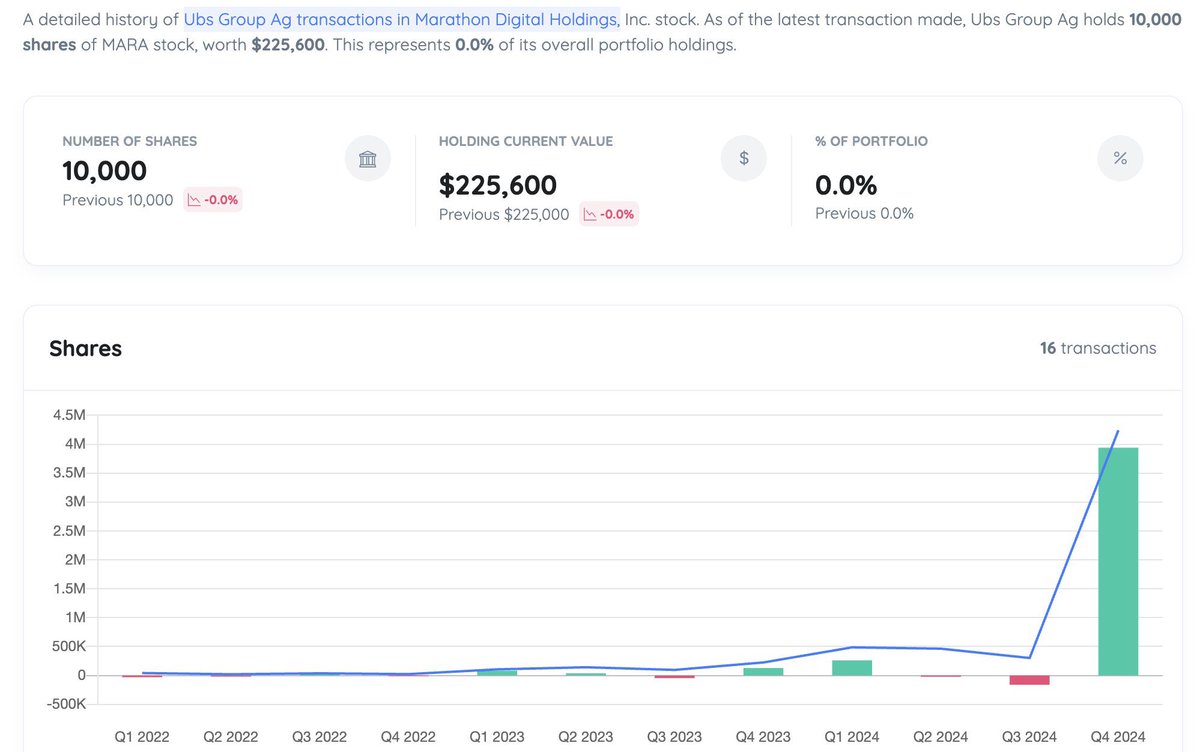Click the Q2 2023 axis label
The width and height of the screenshot is (1200, 752).
585,737
